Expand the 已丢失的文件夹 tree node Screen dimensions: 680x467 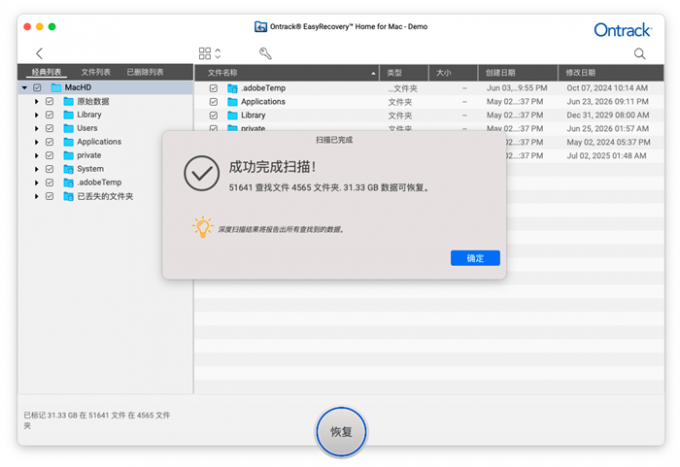36,196
